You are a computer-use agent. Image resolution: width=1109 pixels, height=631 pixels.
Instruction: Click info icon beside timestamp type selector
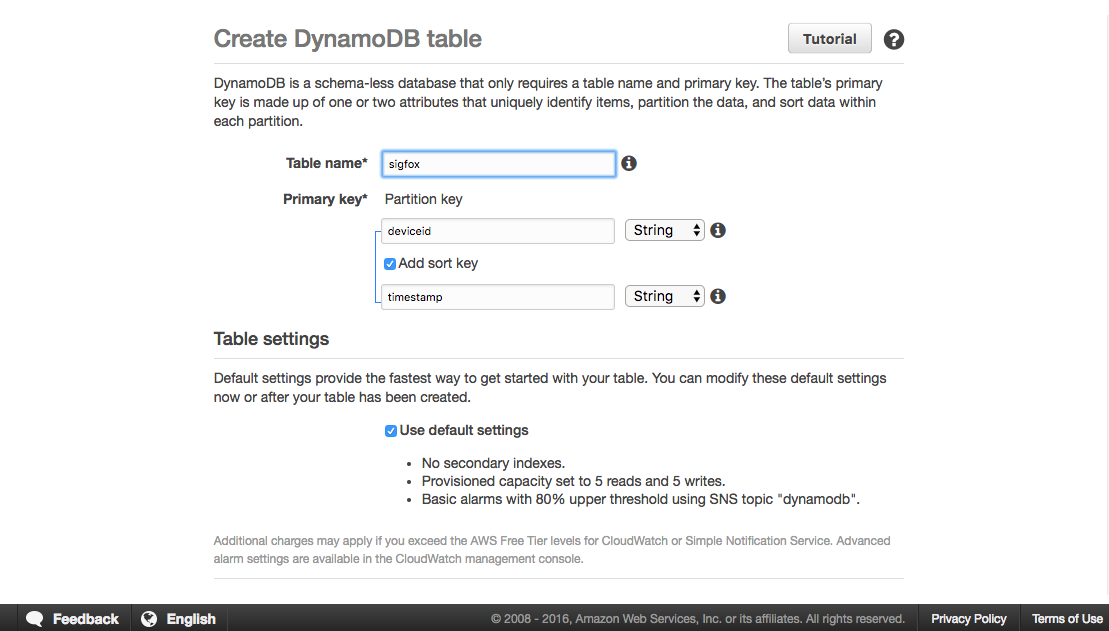718,296
